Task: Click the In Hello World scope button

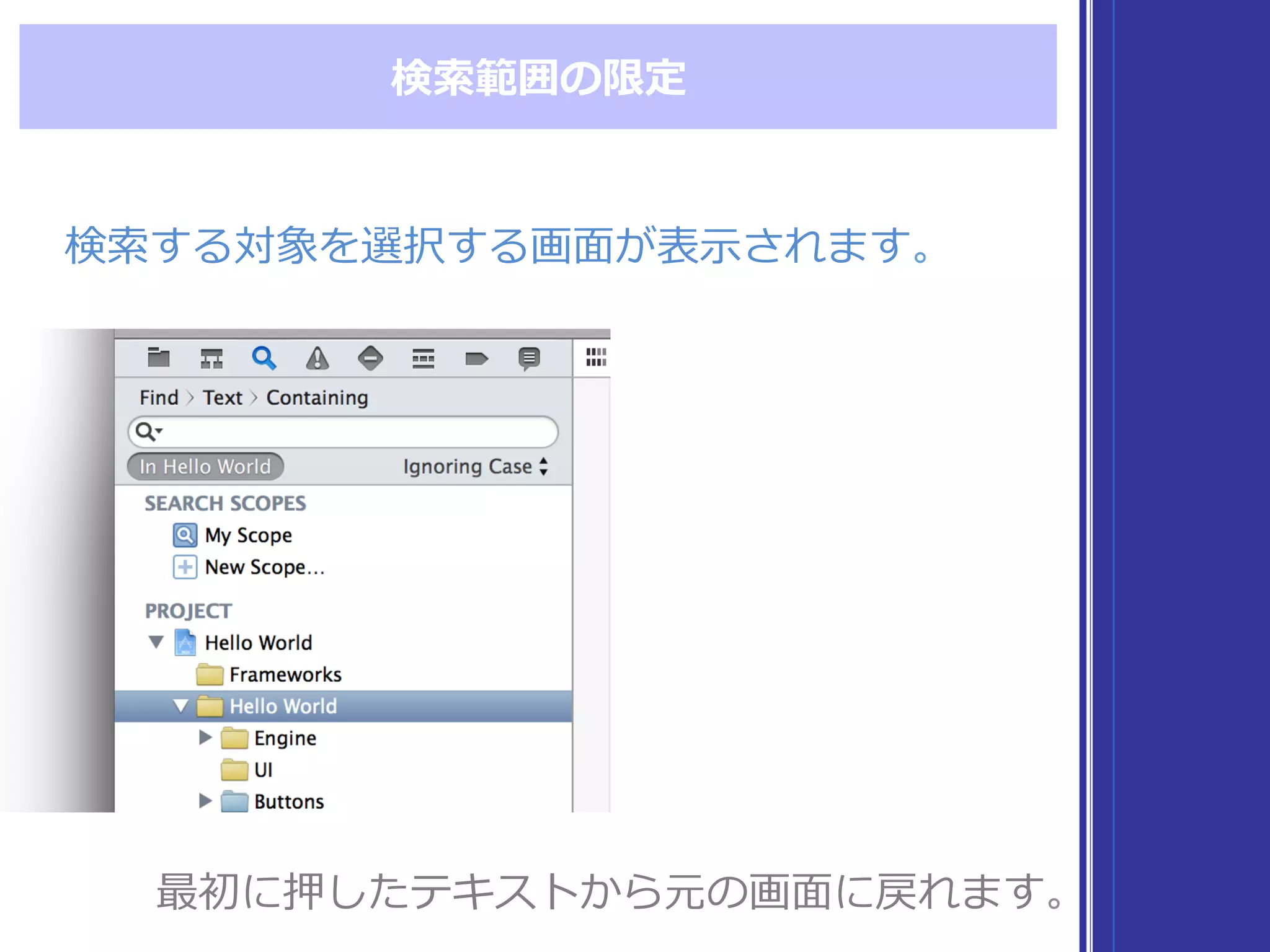Action: (x=205, y=466)
